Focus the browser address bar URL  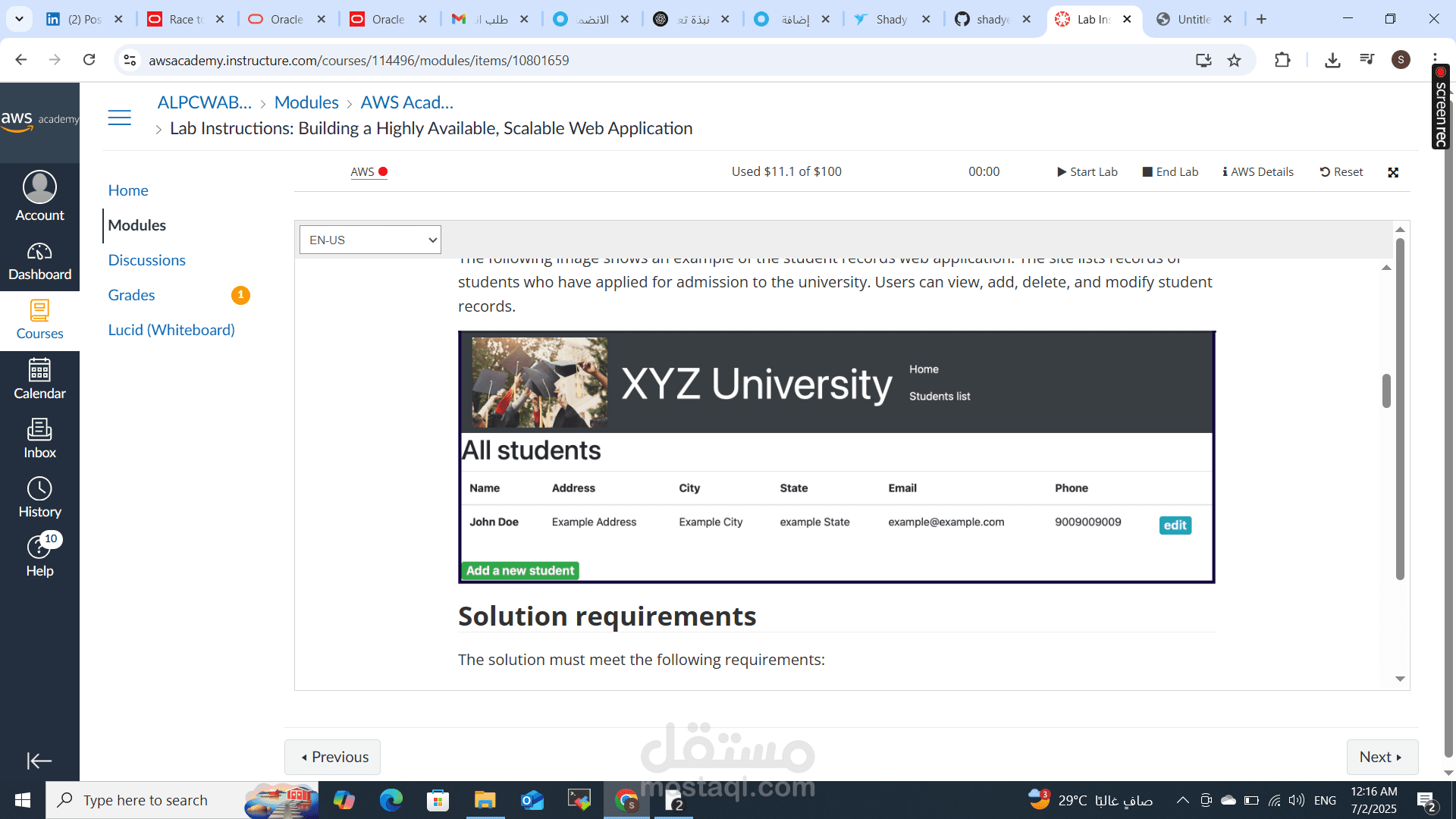tap(359, 60)
